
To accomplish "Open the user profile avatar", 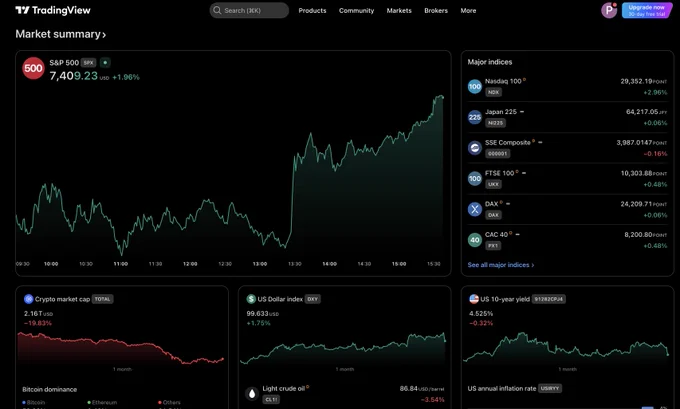I will (609, 10).
